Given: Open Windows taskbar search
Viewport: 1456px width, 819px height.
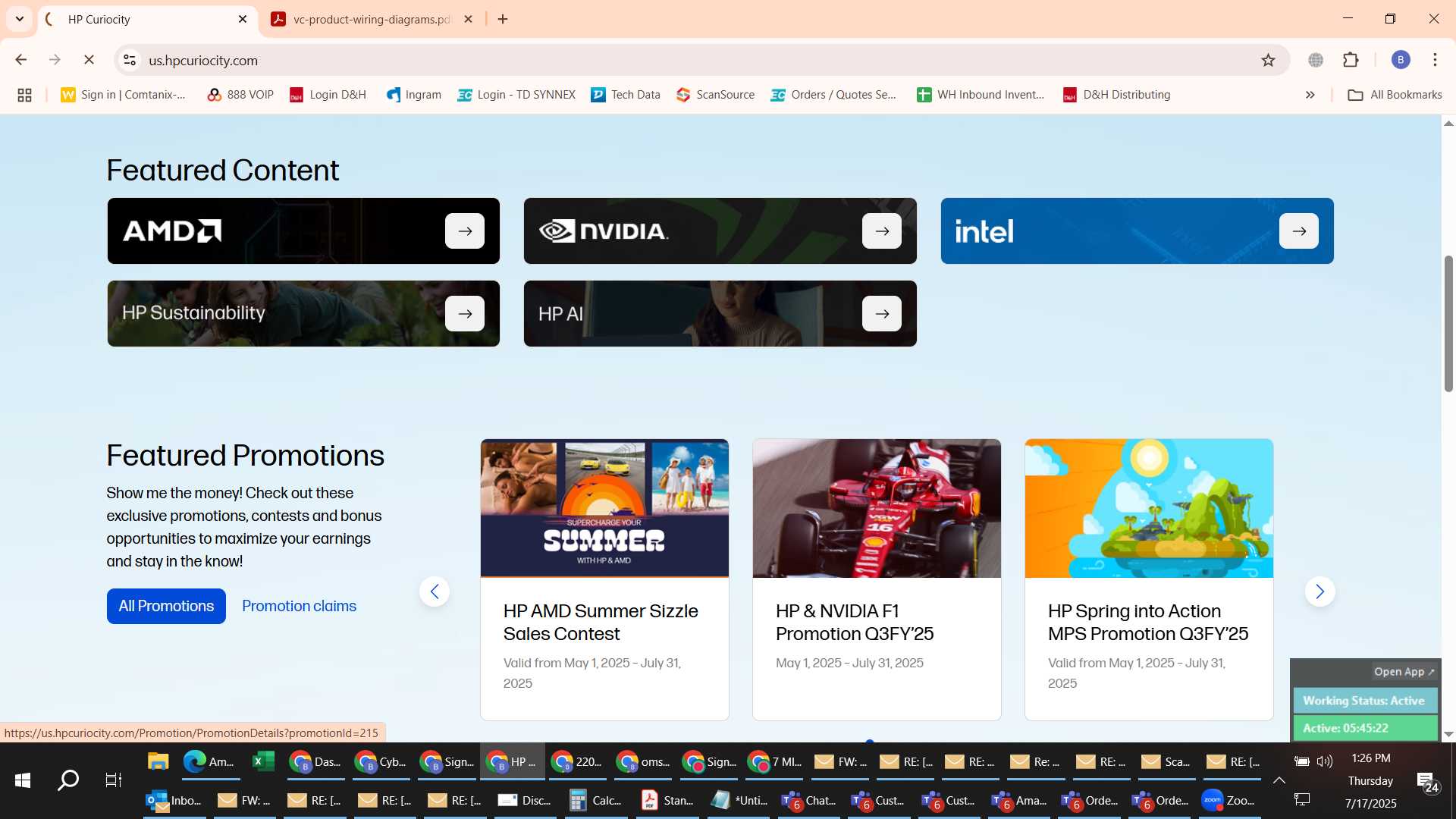Looking at the screenshot, I should tap(68, 780).
